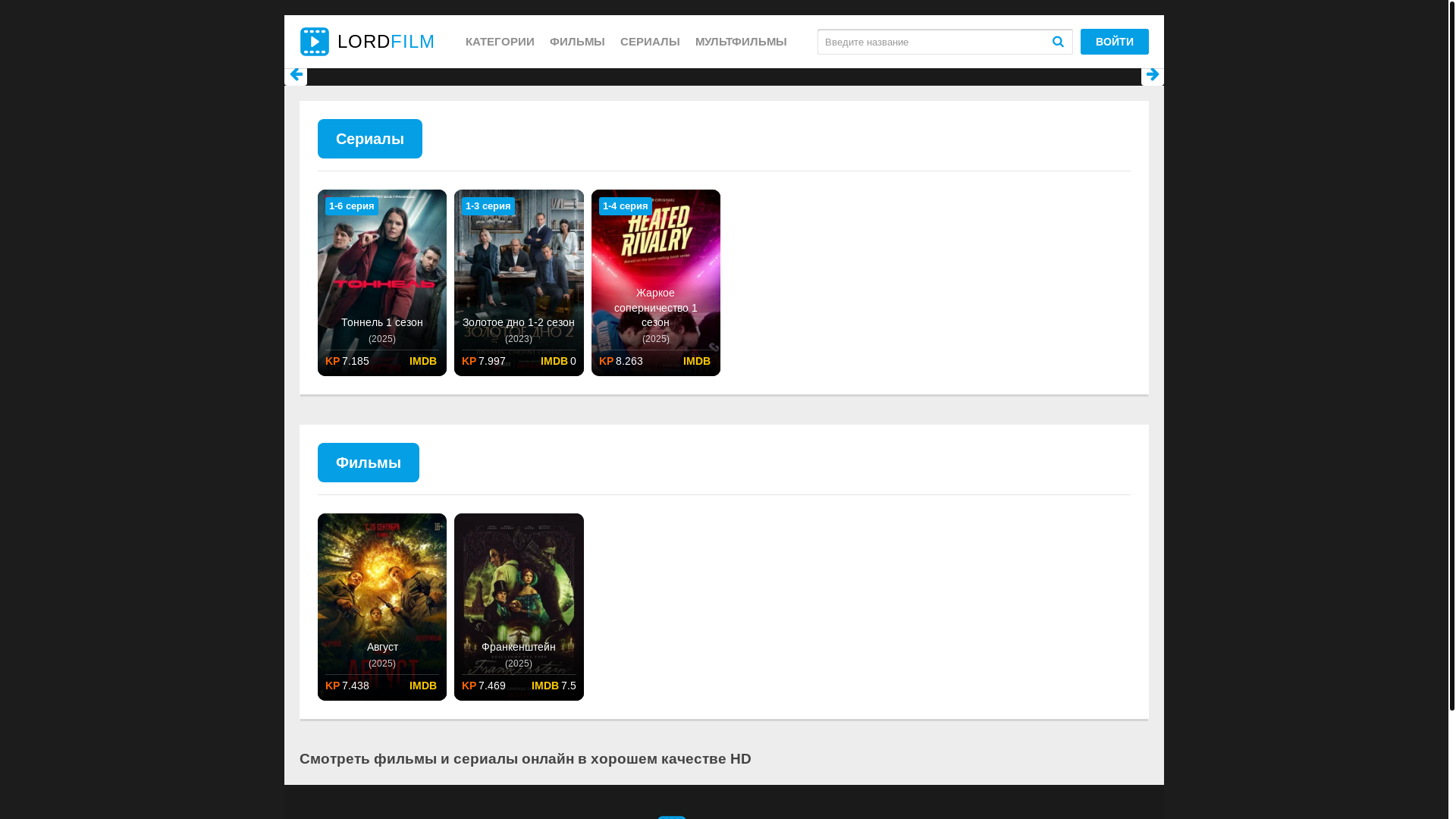This screenshot has width=1456, height=819.
Task: Click the Тоннель 1 сезон title text
Action: 382,322
